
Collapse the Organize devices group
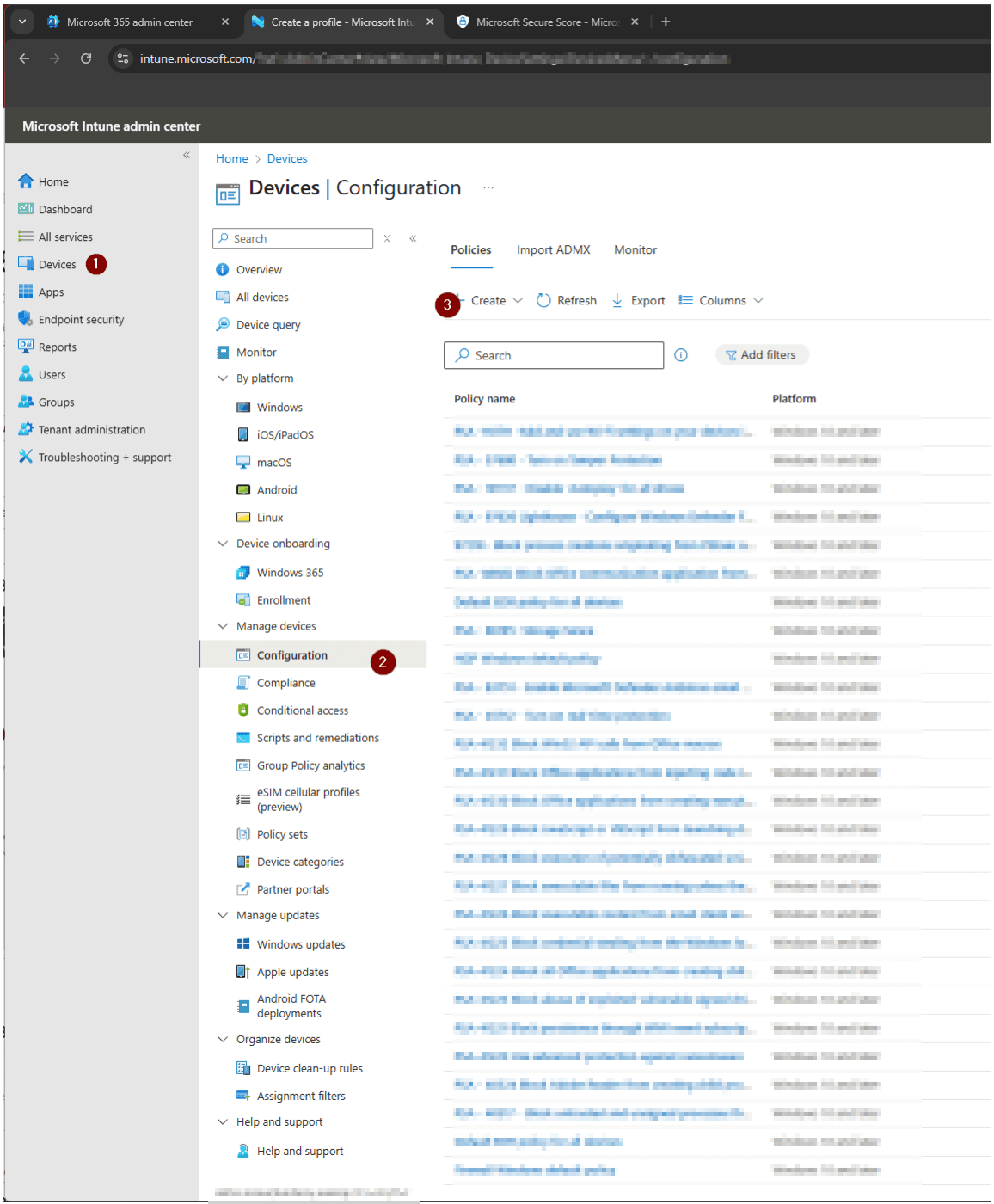pos(223,1039)
